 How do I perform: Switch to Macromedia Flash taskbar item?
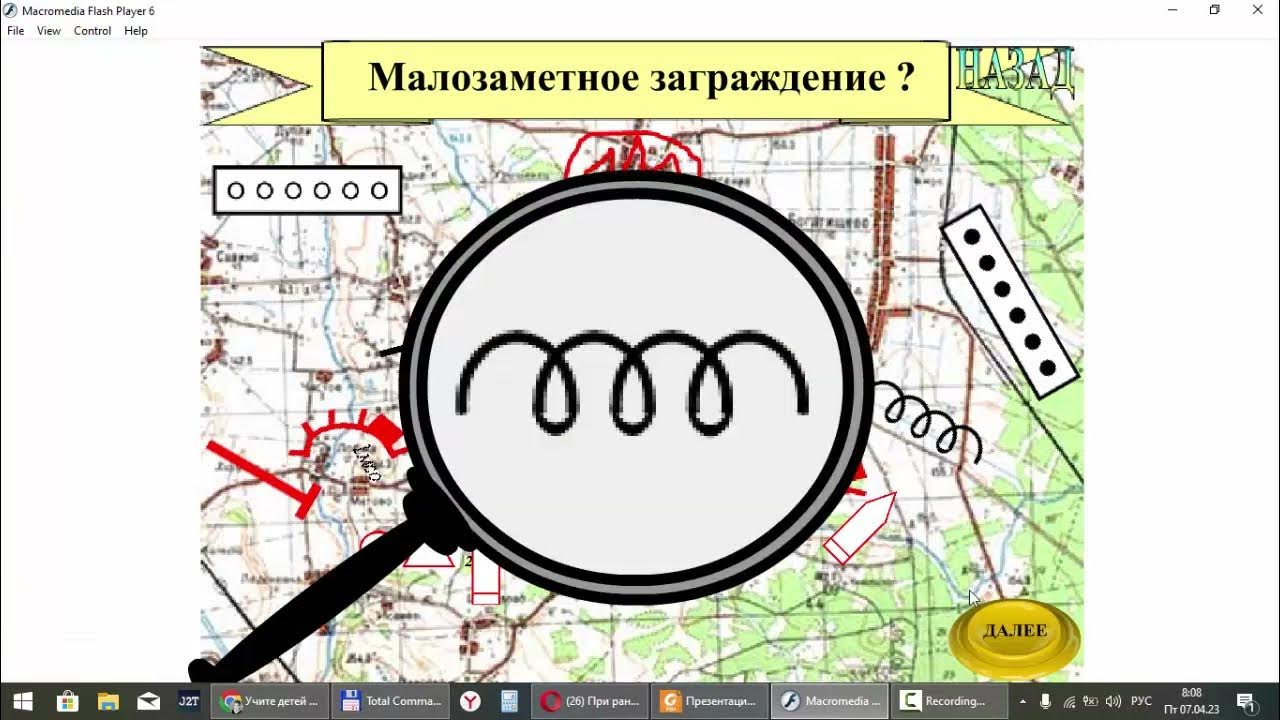(831, 701)
